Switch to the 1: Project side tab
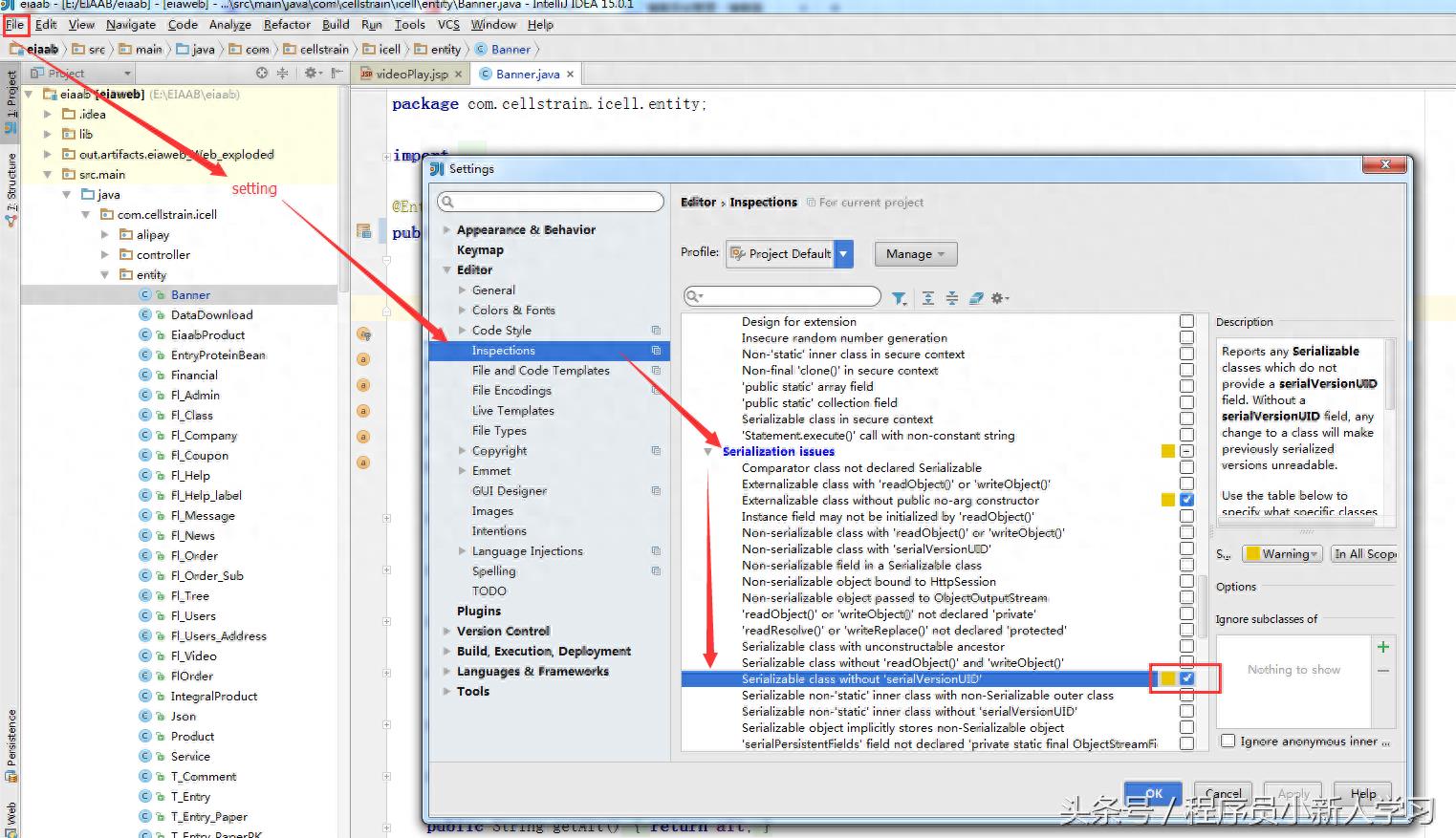 pos(11,100)
